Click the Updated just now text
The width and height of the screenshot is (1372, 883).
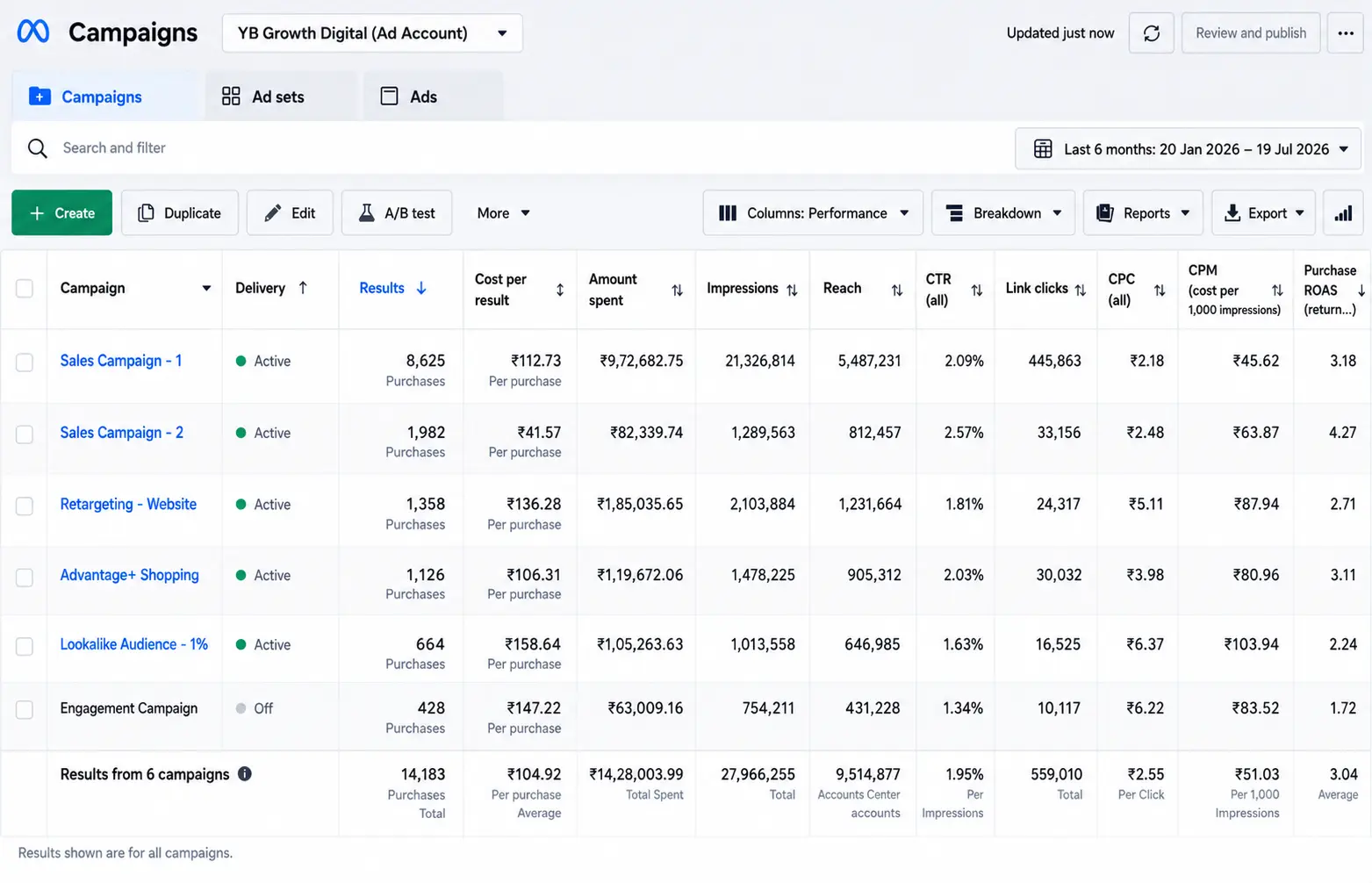tap(1060, 33)
